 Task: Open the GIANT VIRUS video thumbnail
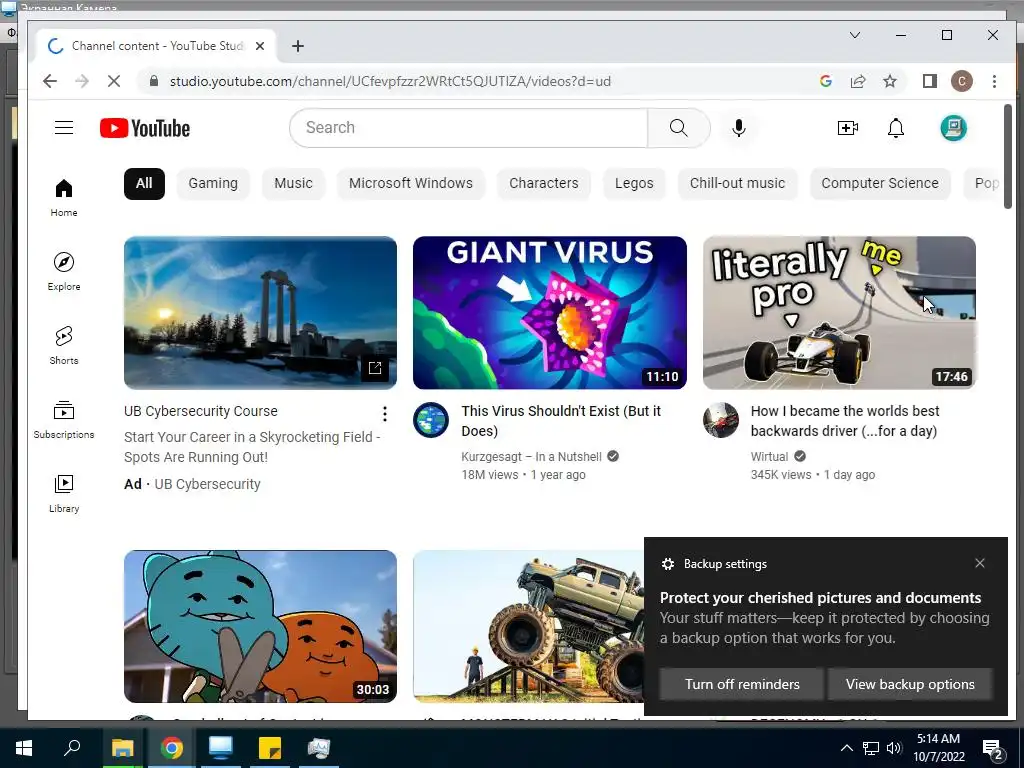coord(550,313)
